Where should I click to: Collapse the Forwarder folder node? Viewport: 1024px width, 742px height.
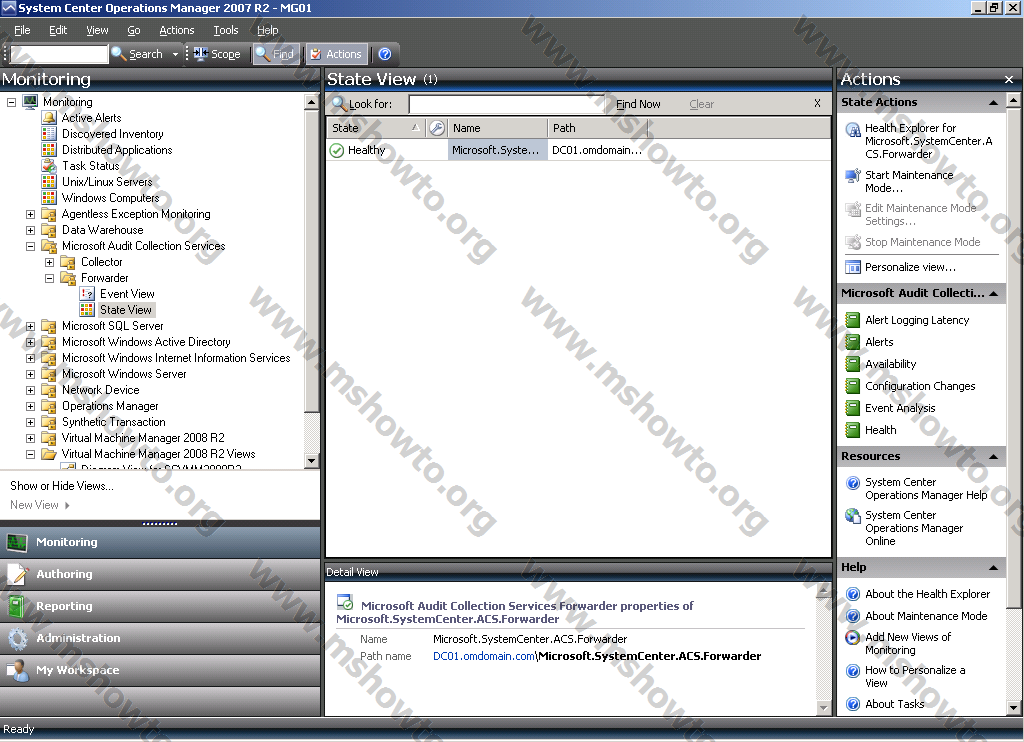coord(50,278)
